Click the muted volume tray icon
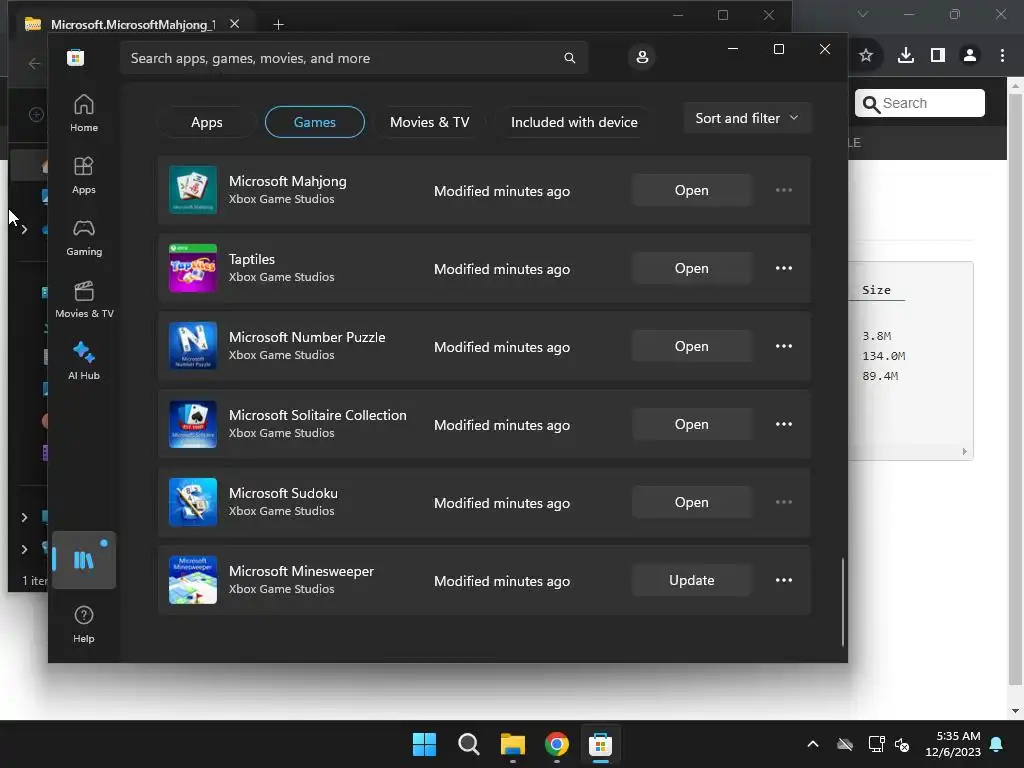This screenshot has width=1024, height=768. click(x=903, y=744)
